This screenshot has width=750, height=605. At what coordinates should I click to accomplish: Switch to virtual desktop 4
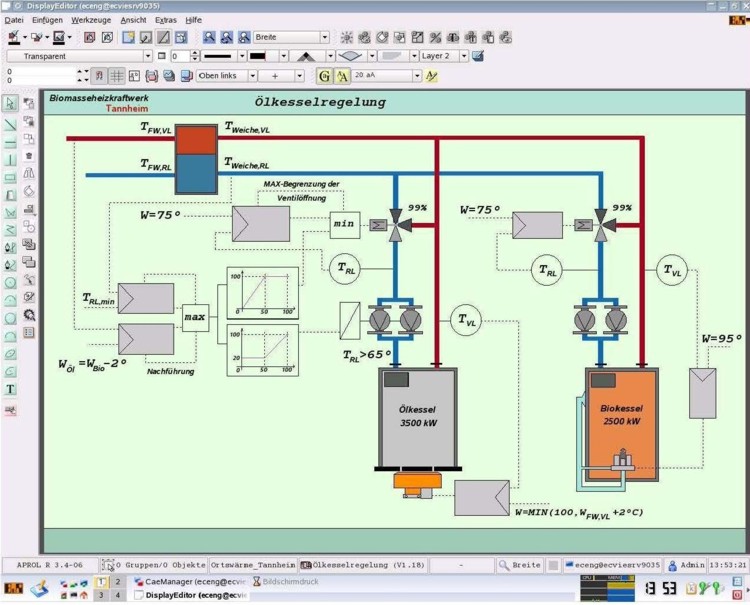coord(118,595)
